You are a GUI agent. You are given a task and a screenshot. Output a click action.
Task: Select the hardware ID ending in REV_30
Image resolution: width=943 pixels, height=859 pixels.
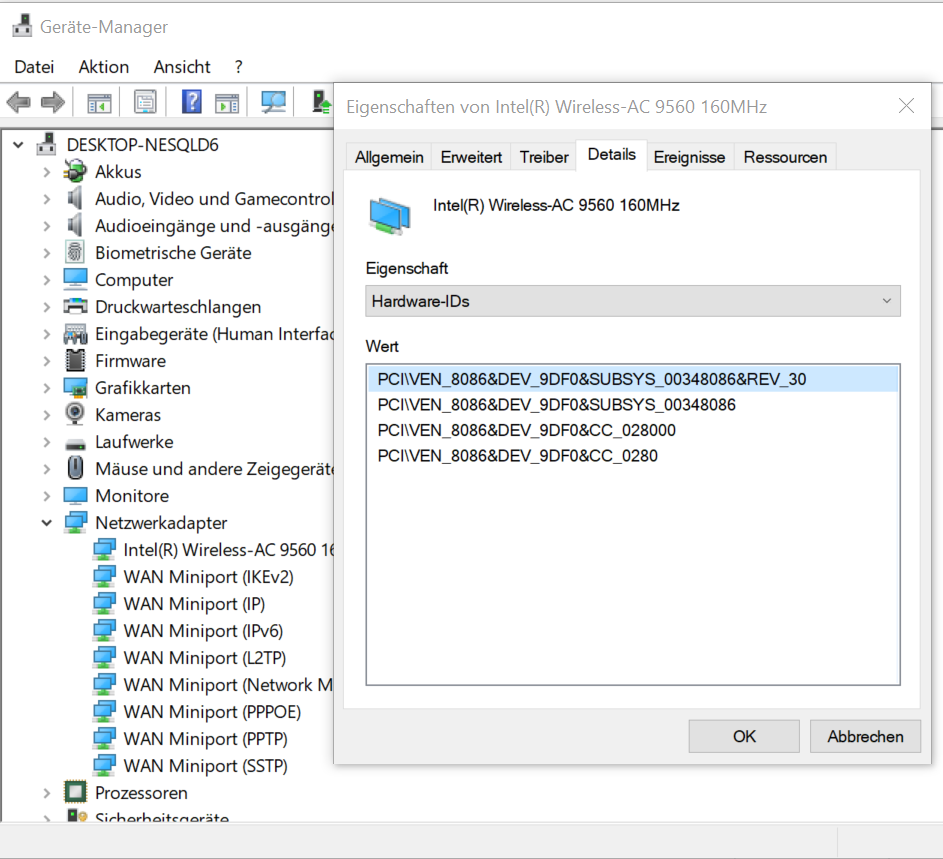coord(633,379)
